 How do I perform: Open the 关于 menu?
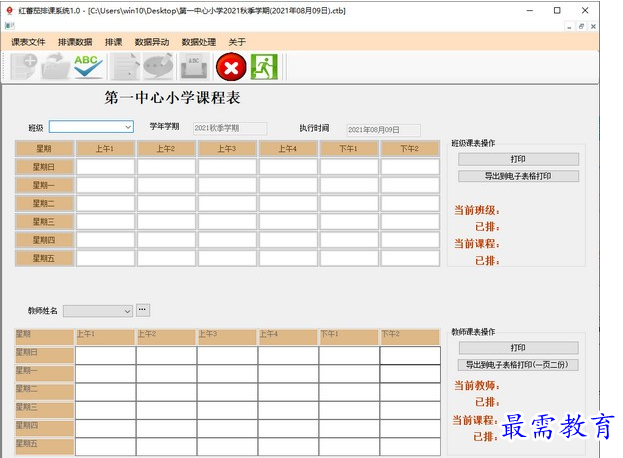click(x=237, y=42)
